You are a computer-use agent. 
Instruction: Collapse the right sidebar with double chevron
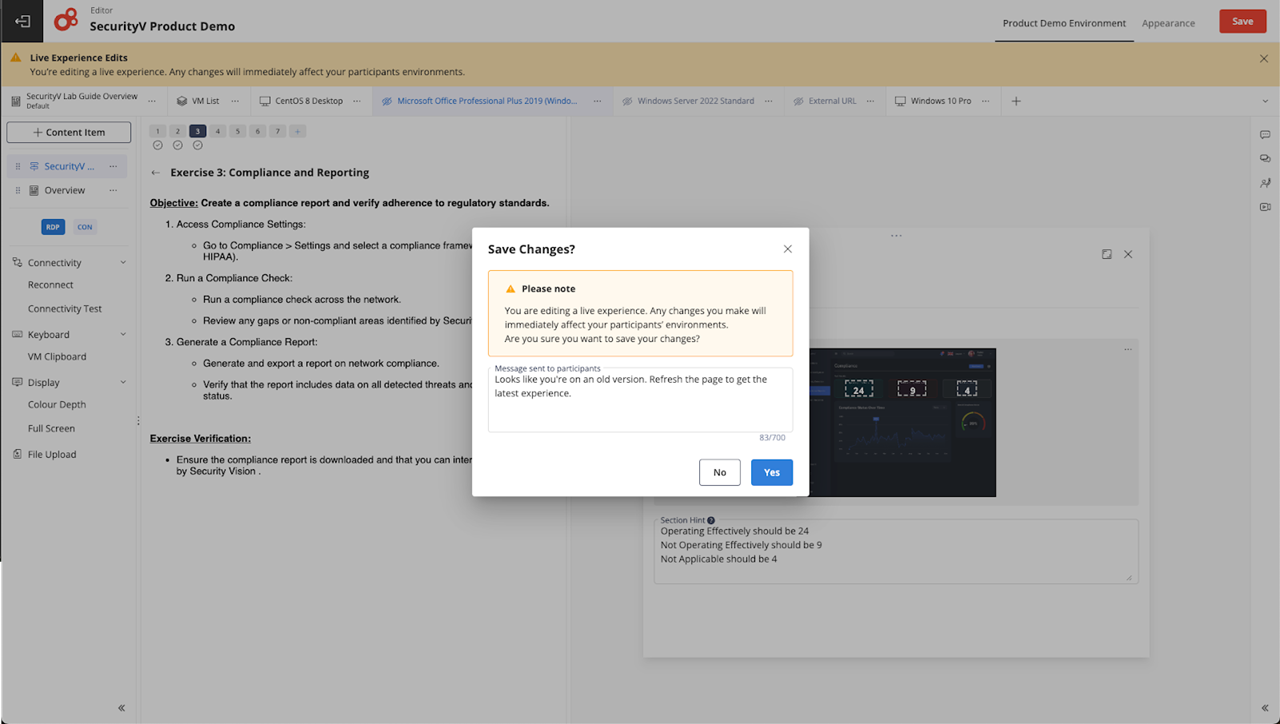1265,708
